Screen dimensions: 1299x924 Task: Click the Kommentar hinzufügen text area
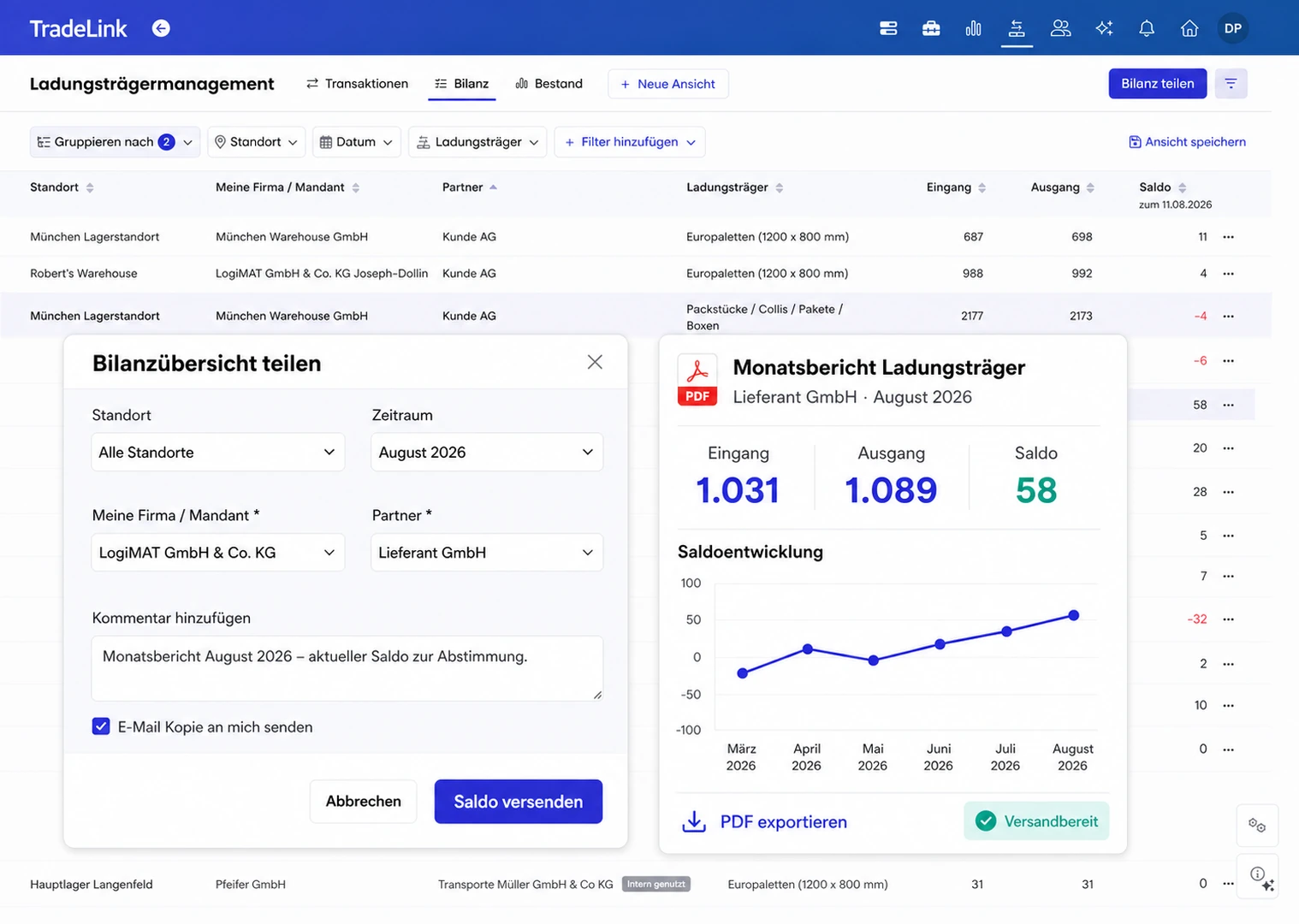(347, 668)
